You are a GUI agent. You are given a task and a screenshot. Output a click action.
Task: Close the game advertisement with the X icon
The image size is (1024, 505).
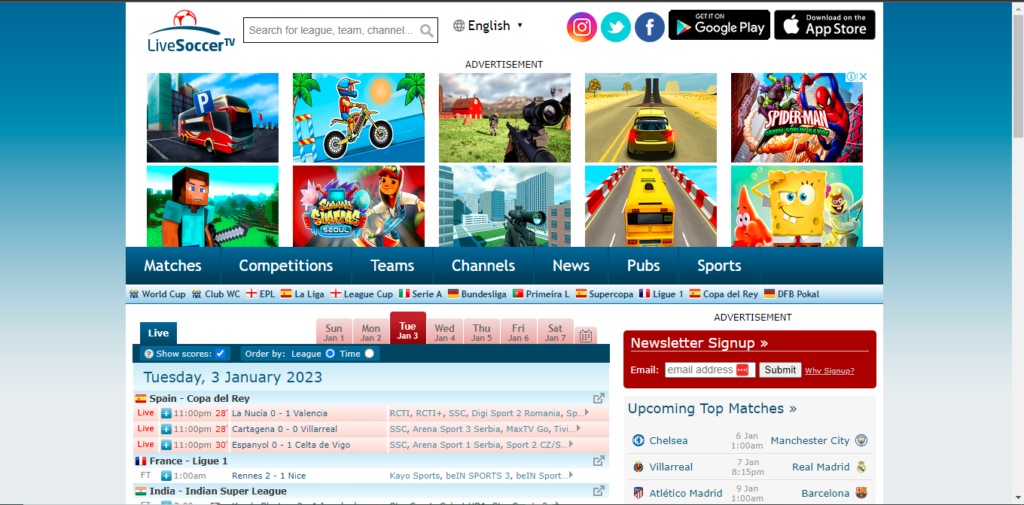click(x=863, y=77)
